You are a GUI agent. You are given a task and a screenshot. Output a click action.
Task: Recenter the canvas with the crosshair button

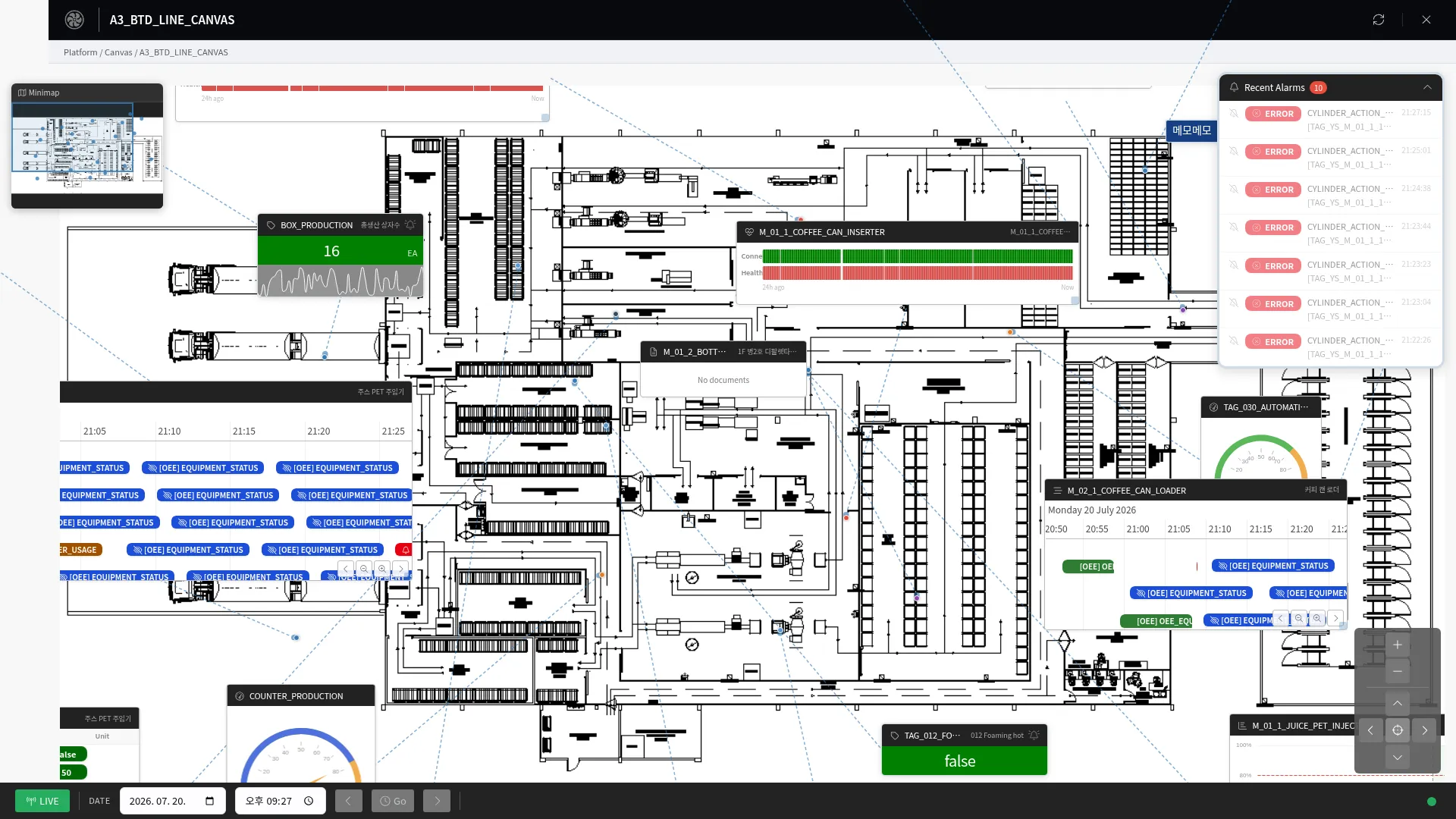pyautogui.click(x=1397, y=730)
